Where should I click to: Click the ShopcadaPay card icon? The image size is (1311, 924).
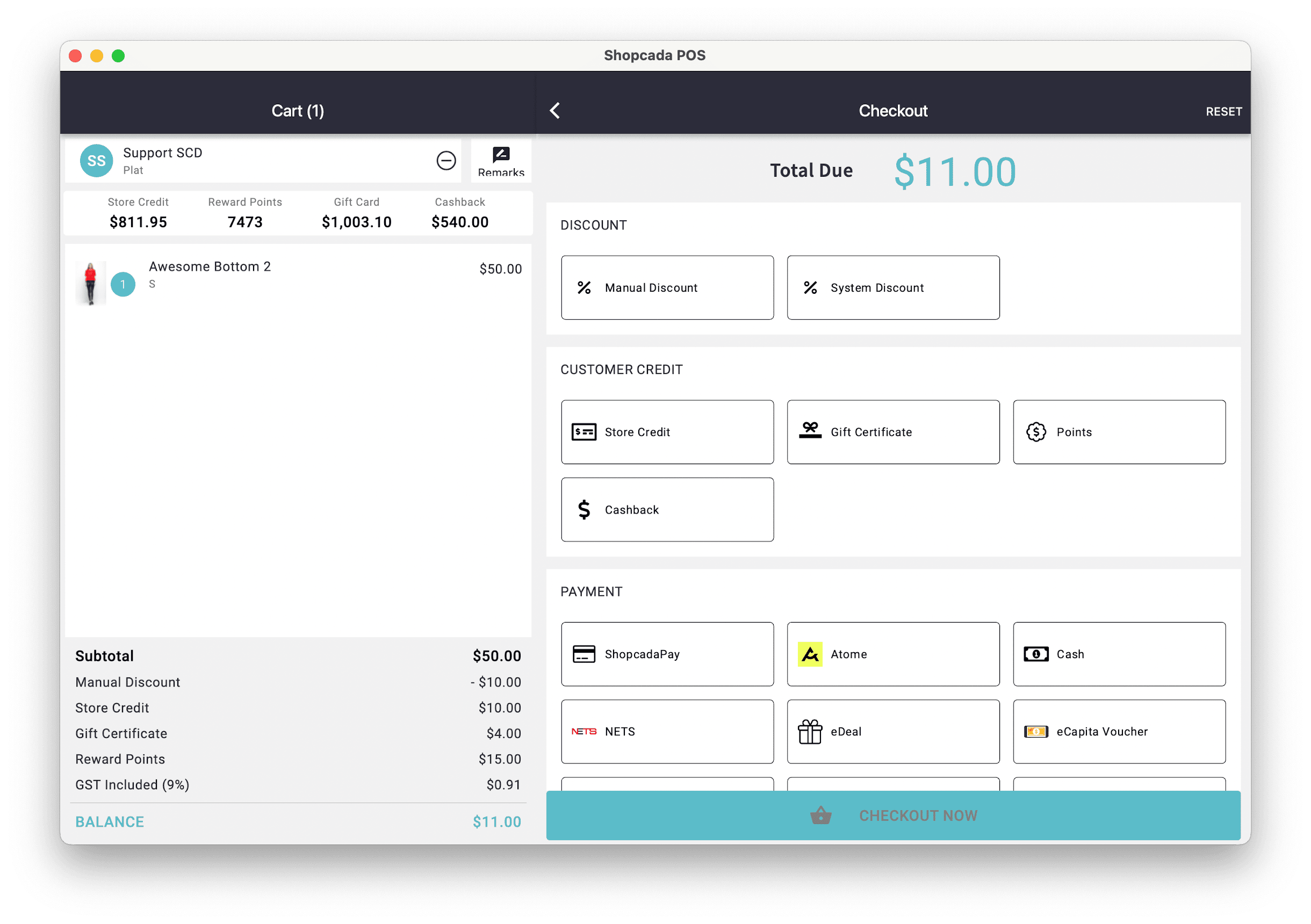(584, 654)
